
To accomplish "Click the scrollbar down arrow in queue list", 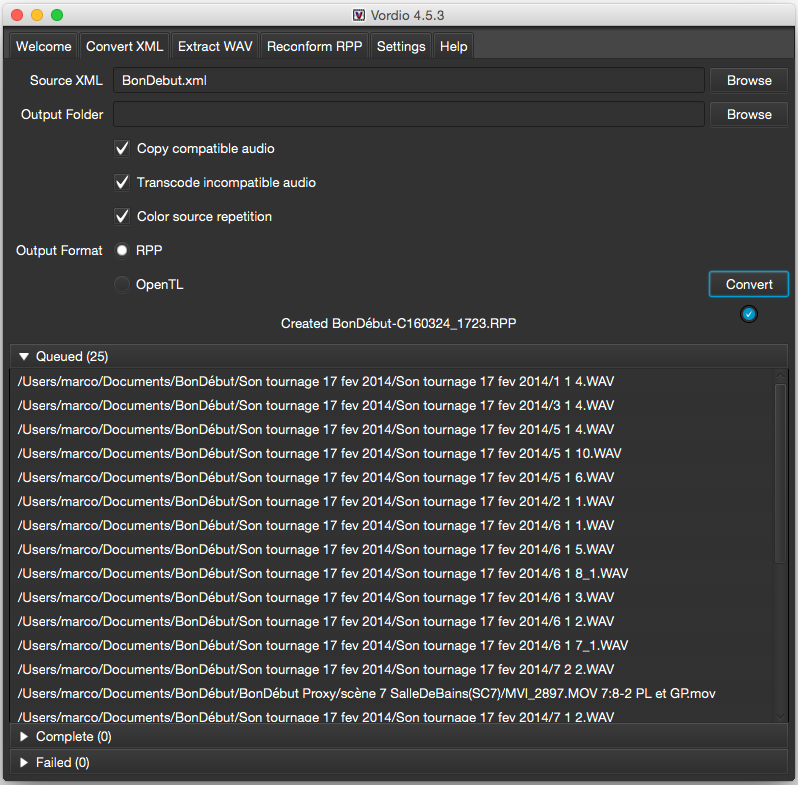I will click(x=780, y=716).
